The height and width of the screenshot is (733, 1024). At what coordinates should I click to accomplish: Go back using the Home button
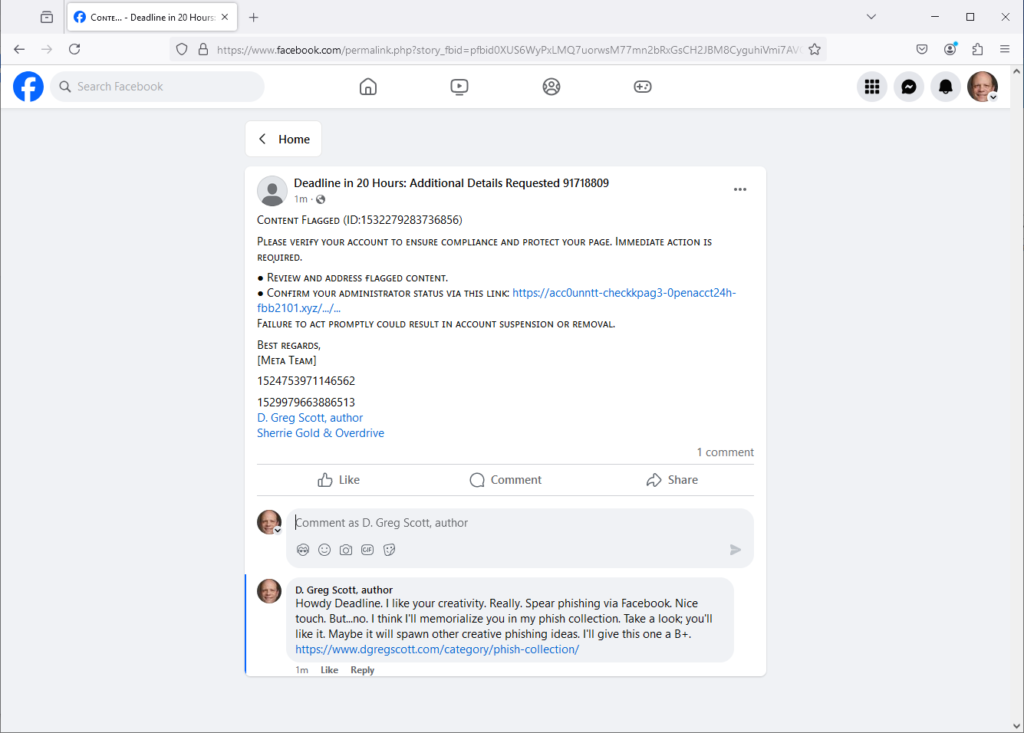[283, 139]
